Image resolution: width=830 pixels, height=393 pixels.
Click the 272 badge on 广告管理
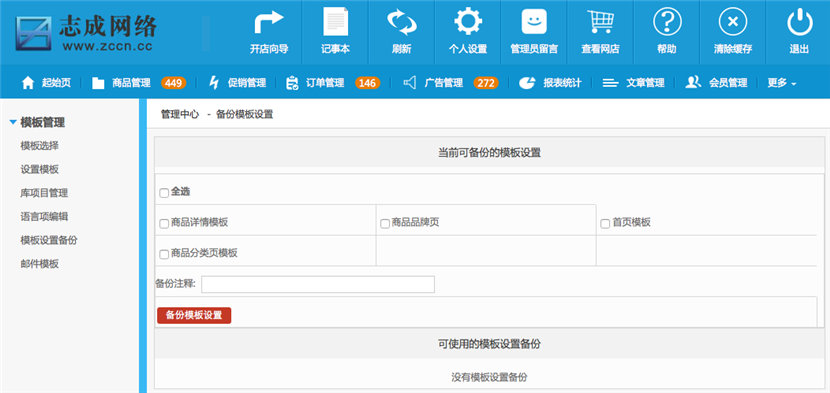(485, 83)
